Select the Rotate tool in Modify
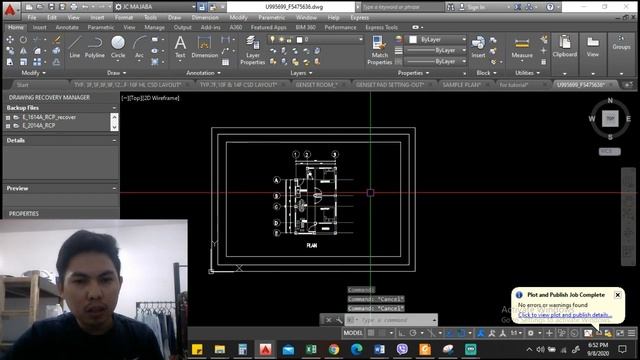The height and width of the screenshot is (360, 640). 23,40
